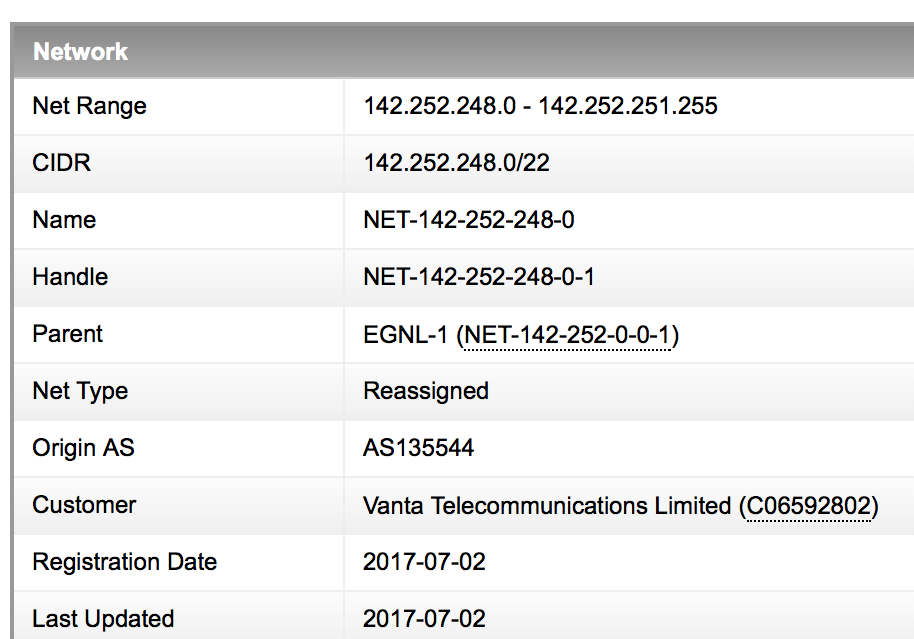Screen dimensions: 914x639
Task: Click the Net Type value Reassigned
Action: [x=426, y=391]
